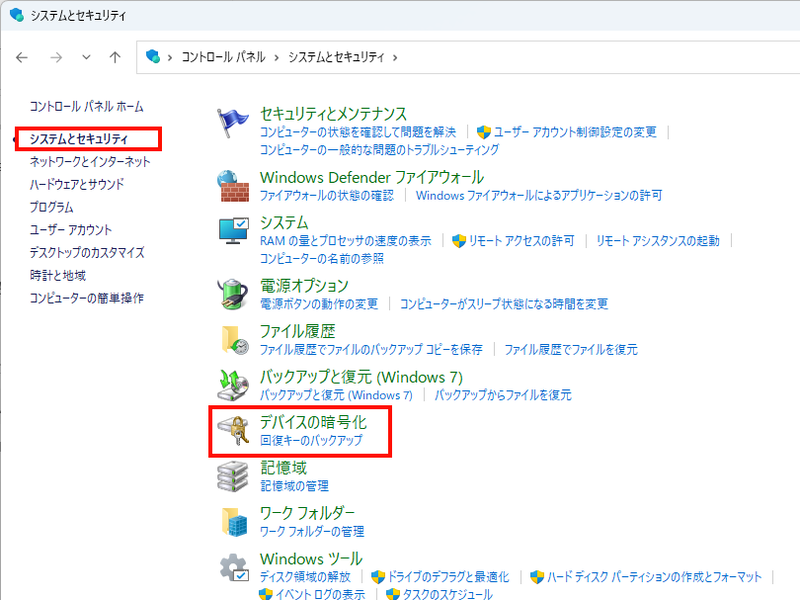800x600 pixels.
Task: Select デスクトップのカスタマイズ in the sidebar
Action: pos(87,253)
